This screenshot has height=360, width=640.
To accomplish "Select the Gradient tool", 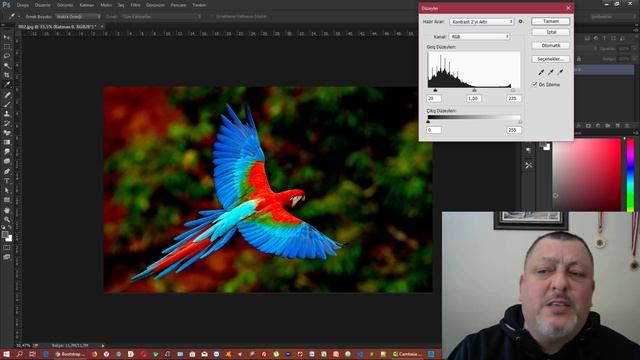I will (7, 142).
